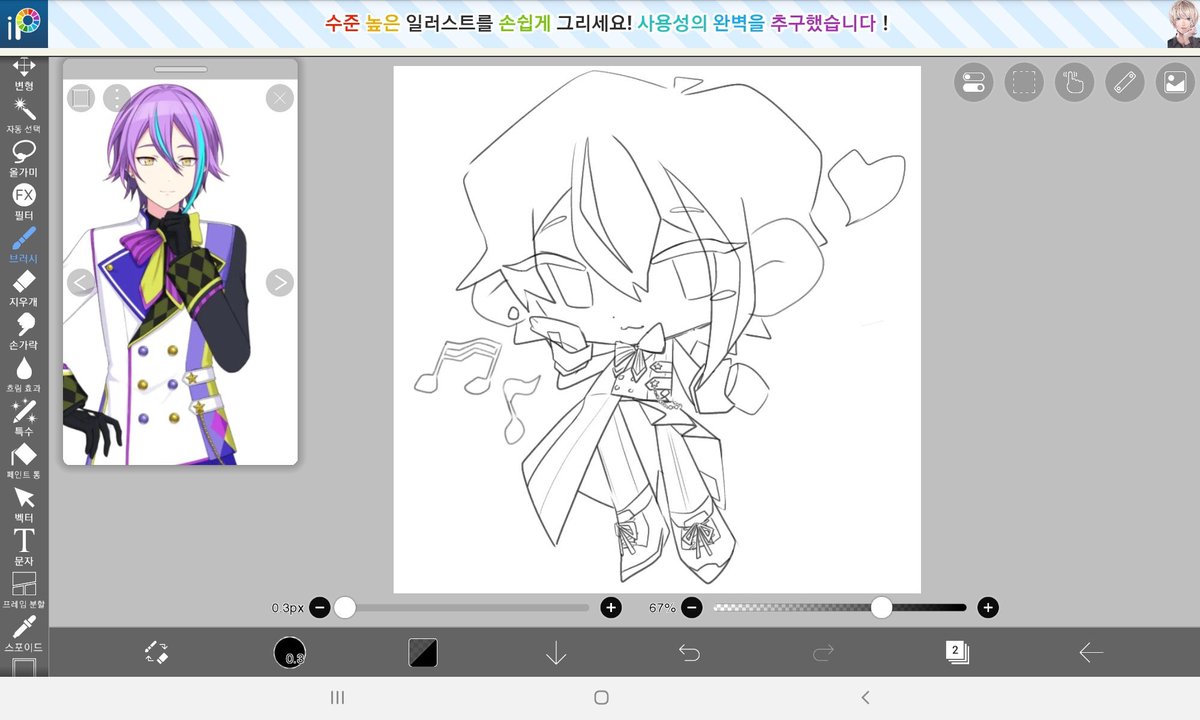Viewport: 1200px width, 720px height.
Task: Select the Smudge finger (손가락) tool
Action: click(24, 331)
